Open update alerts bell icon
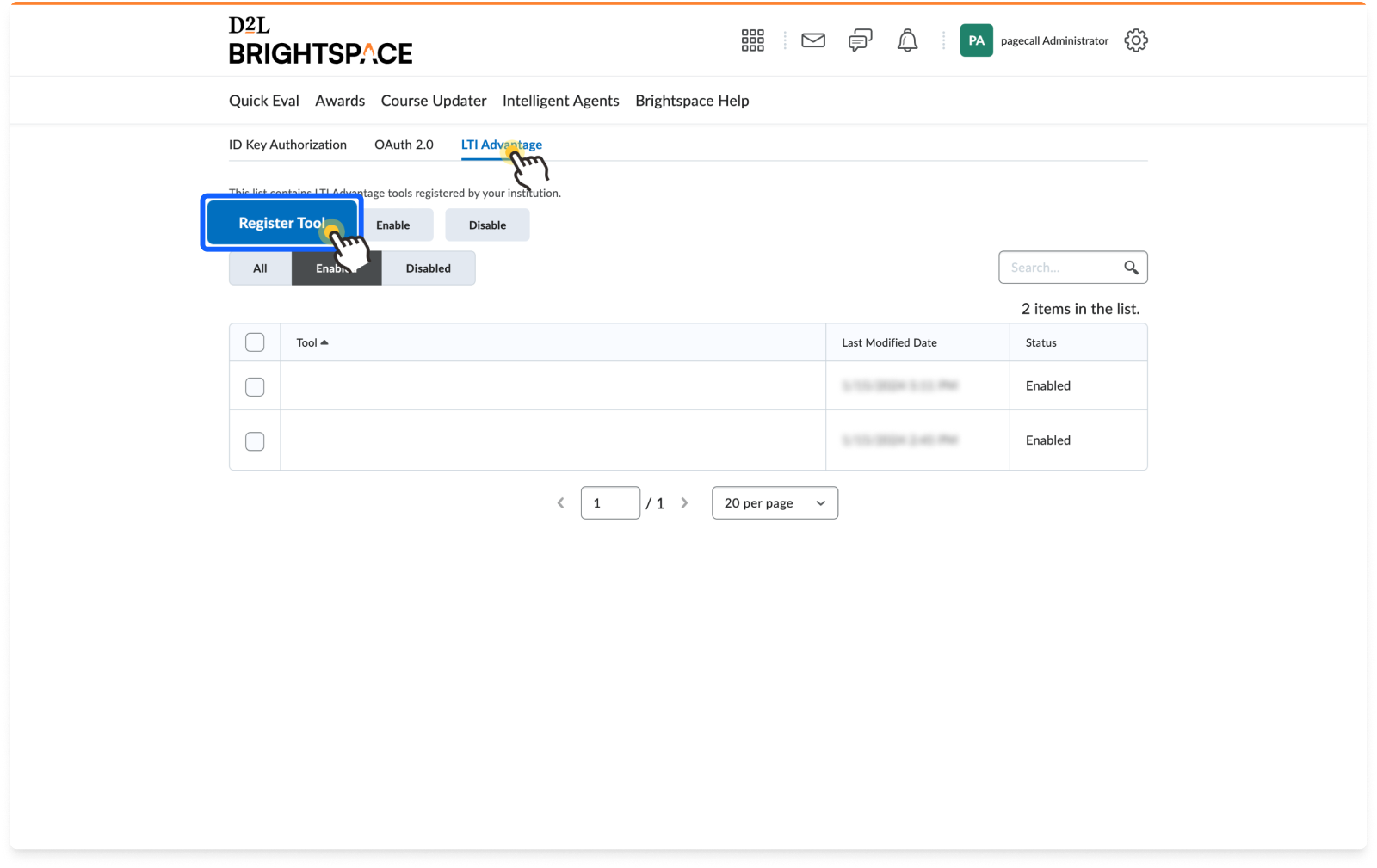1377x868 pixels. click(x=907, y=40)
